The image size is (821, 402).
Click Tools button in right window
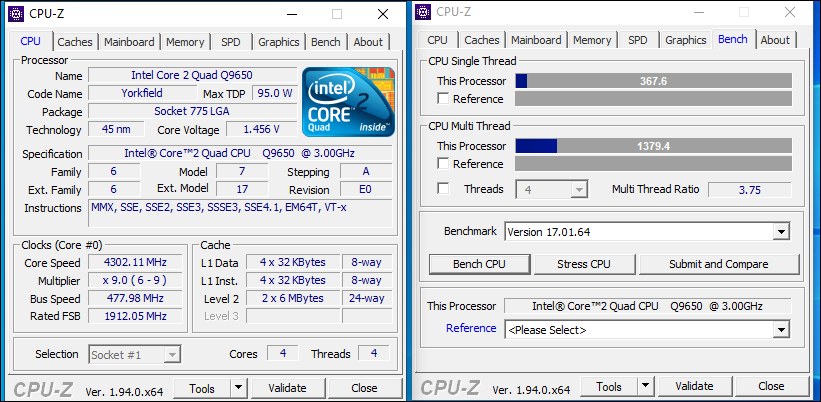[x=609, y=387]
